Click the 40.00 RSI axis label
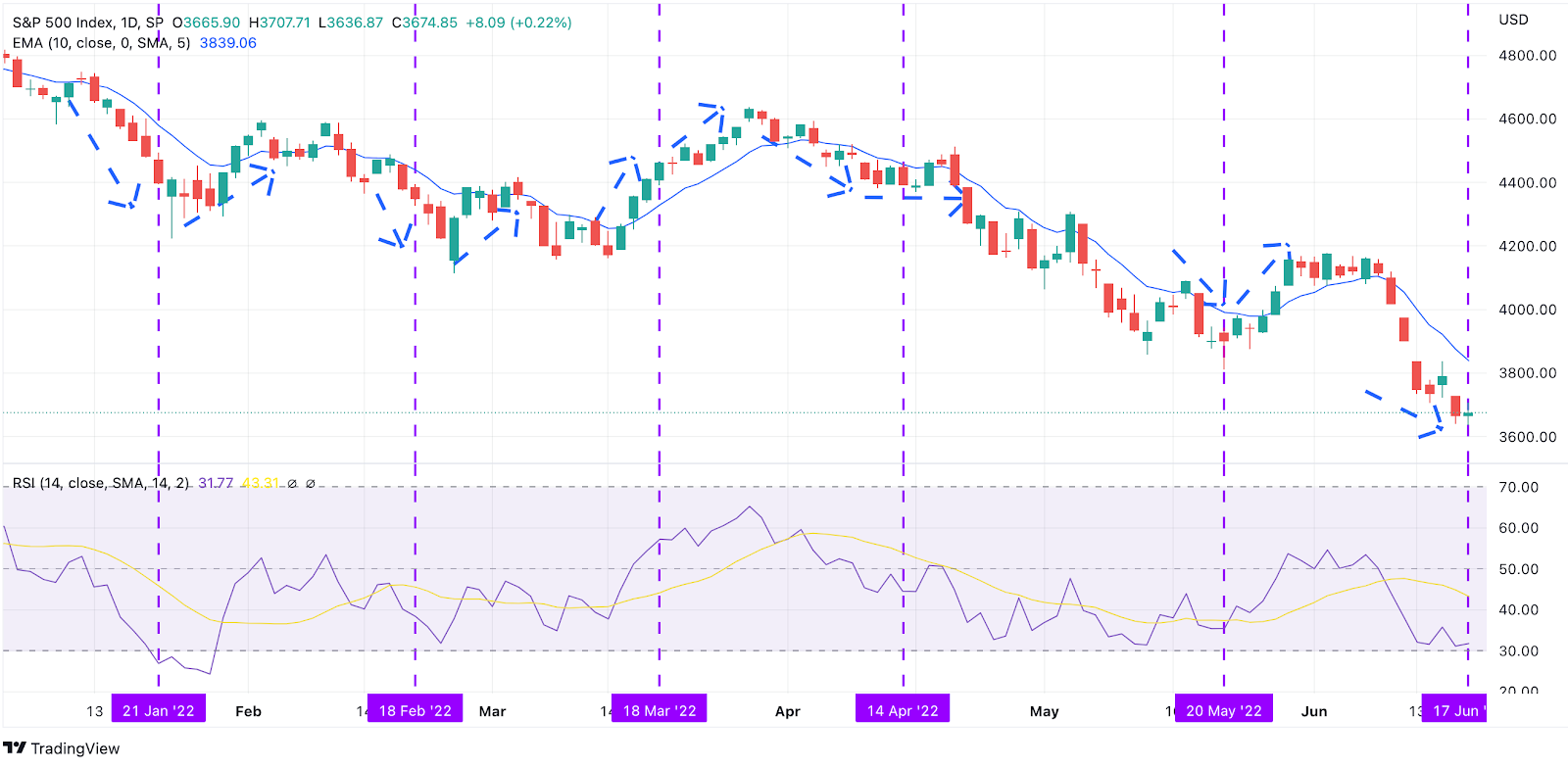This screenshot has height=769, width=1568. point(1519,609)
